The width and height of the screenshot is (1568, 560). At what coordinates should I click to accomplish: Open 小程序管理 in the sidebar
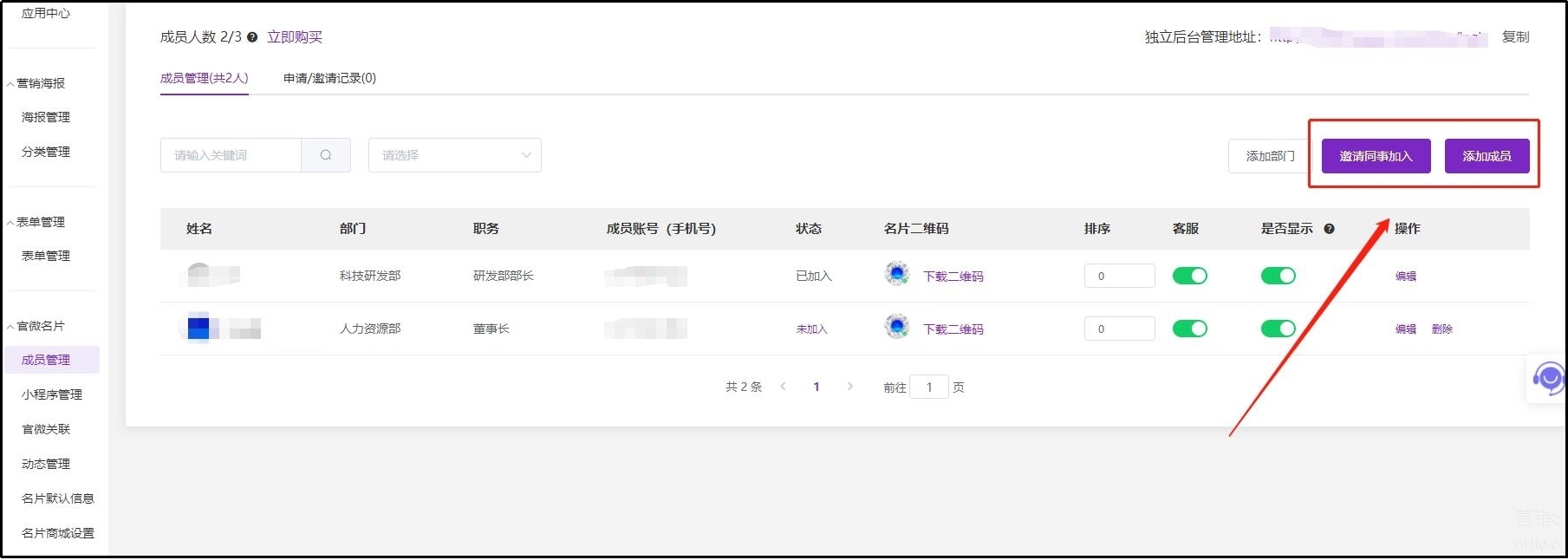52,394
